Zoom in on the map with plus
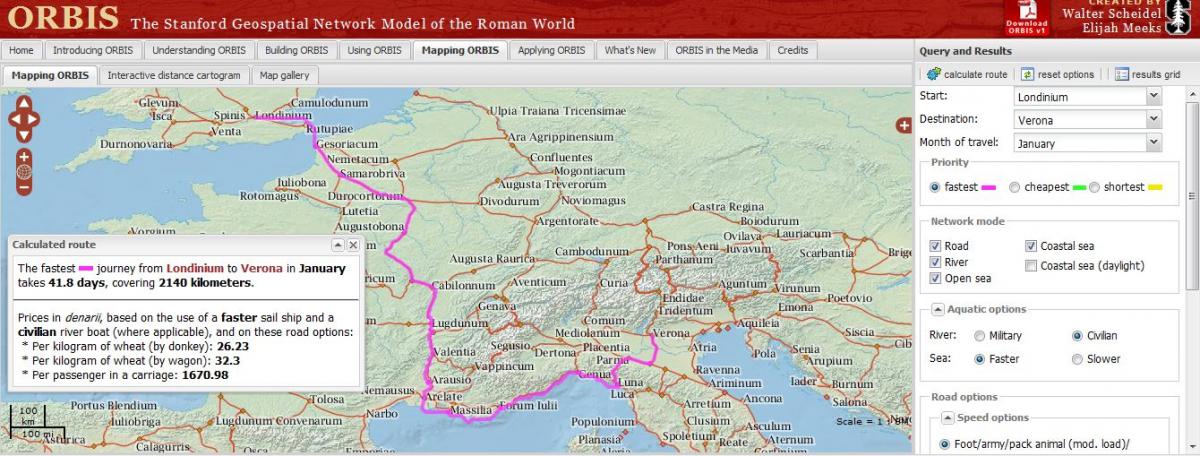 tap(24, 157)
